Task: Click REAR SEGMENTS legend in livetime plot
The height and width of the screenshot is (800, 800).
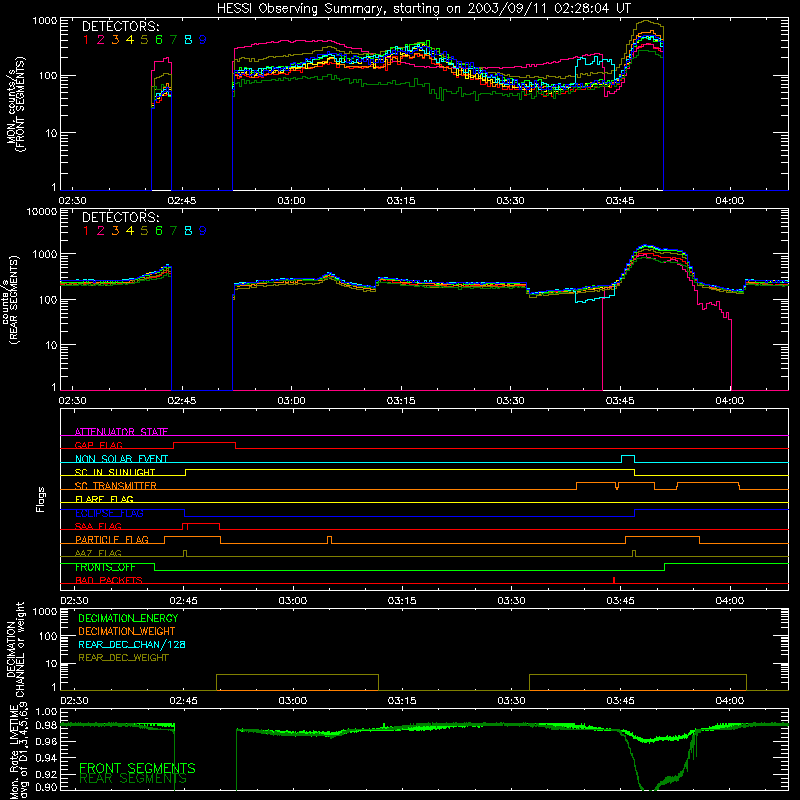Action: pos(133,779)
